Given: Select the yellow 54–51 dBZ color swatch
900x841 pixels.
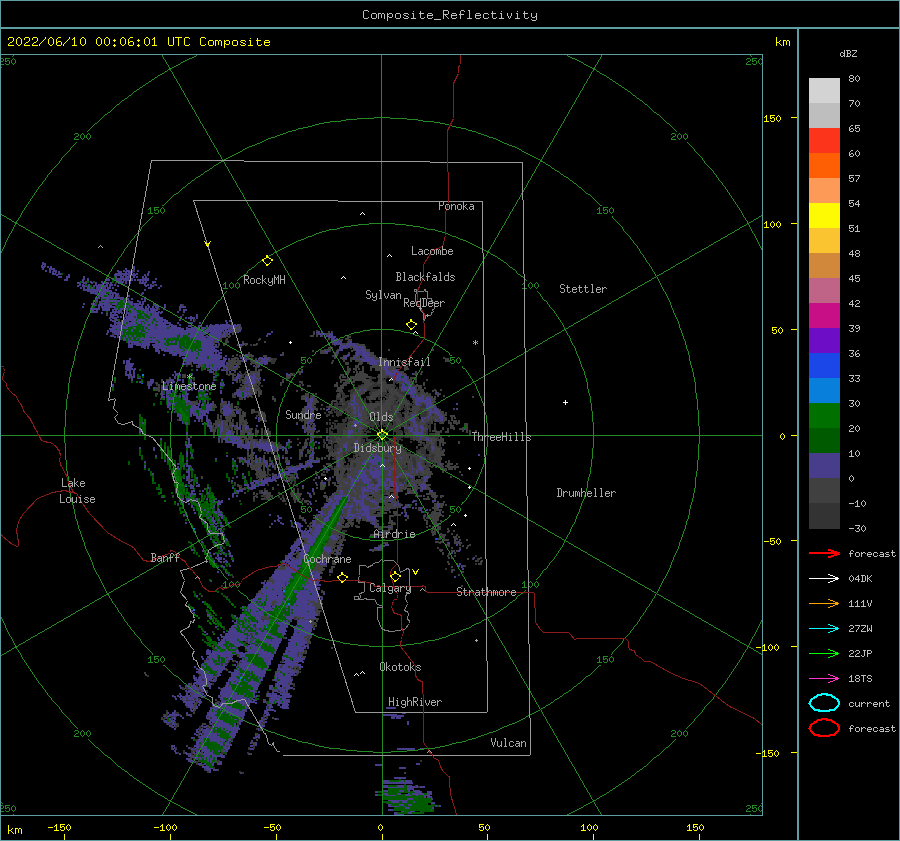Looking at the screenshot, I should tap(824, 216).
